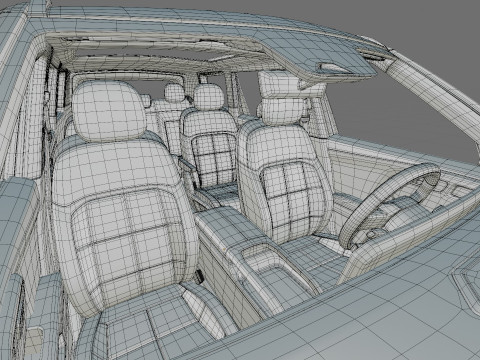Select the dark seat belt buckle by console
Screen dimensions: 480x360
[x=199, y=277]
